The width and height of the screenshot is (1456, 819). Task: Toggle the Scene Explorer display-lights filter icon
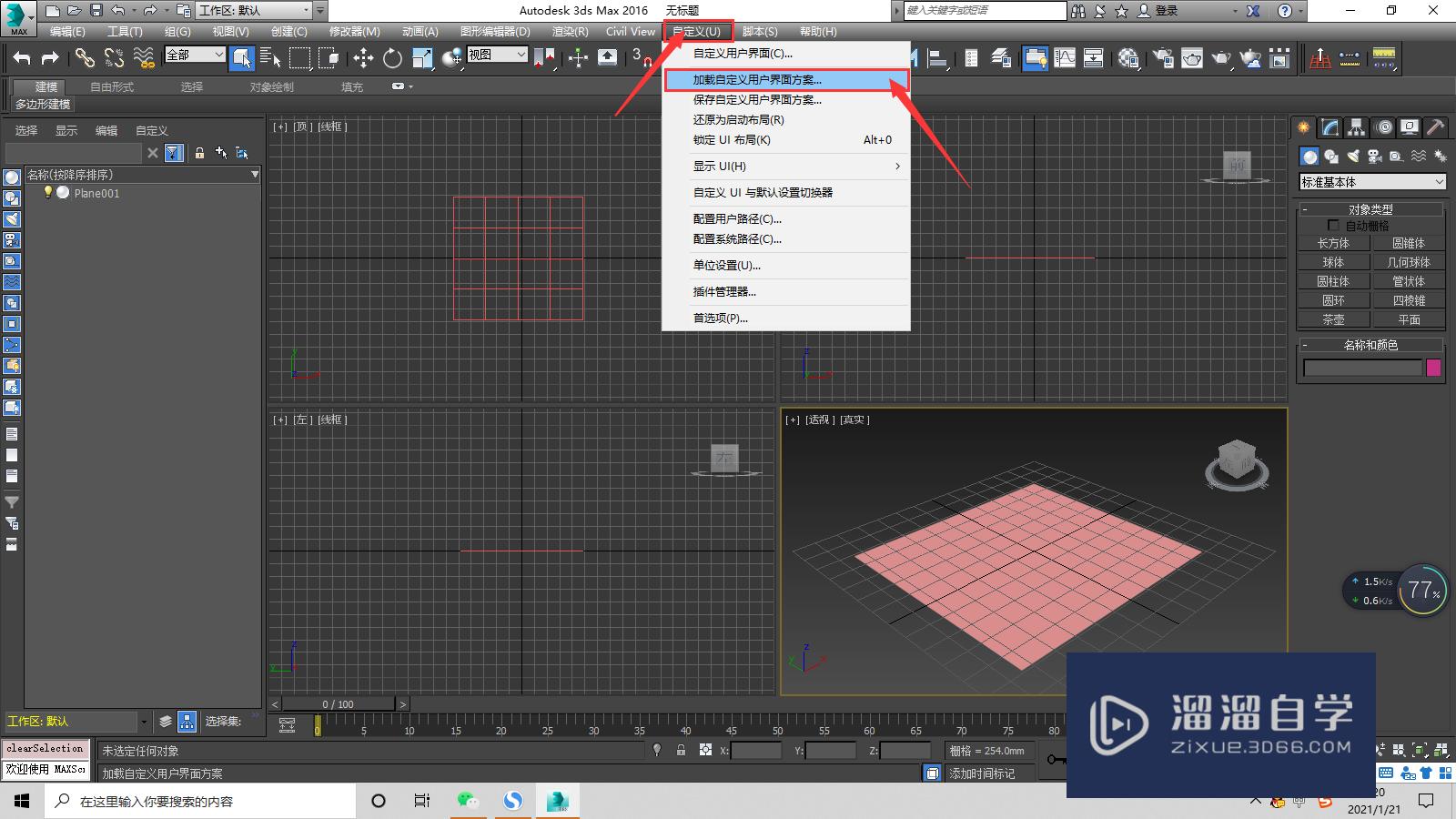coord(12,219)
